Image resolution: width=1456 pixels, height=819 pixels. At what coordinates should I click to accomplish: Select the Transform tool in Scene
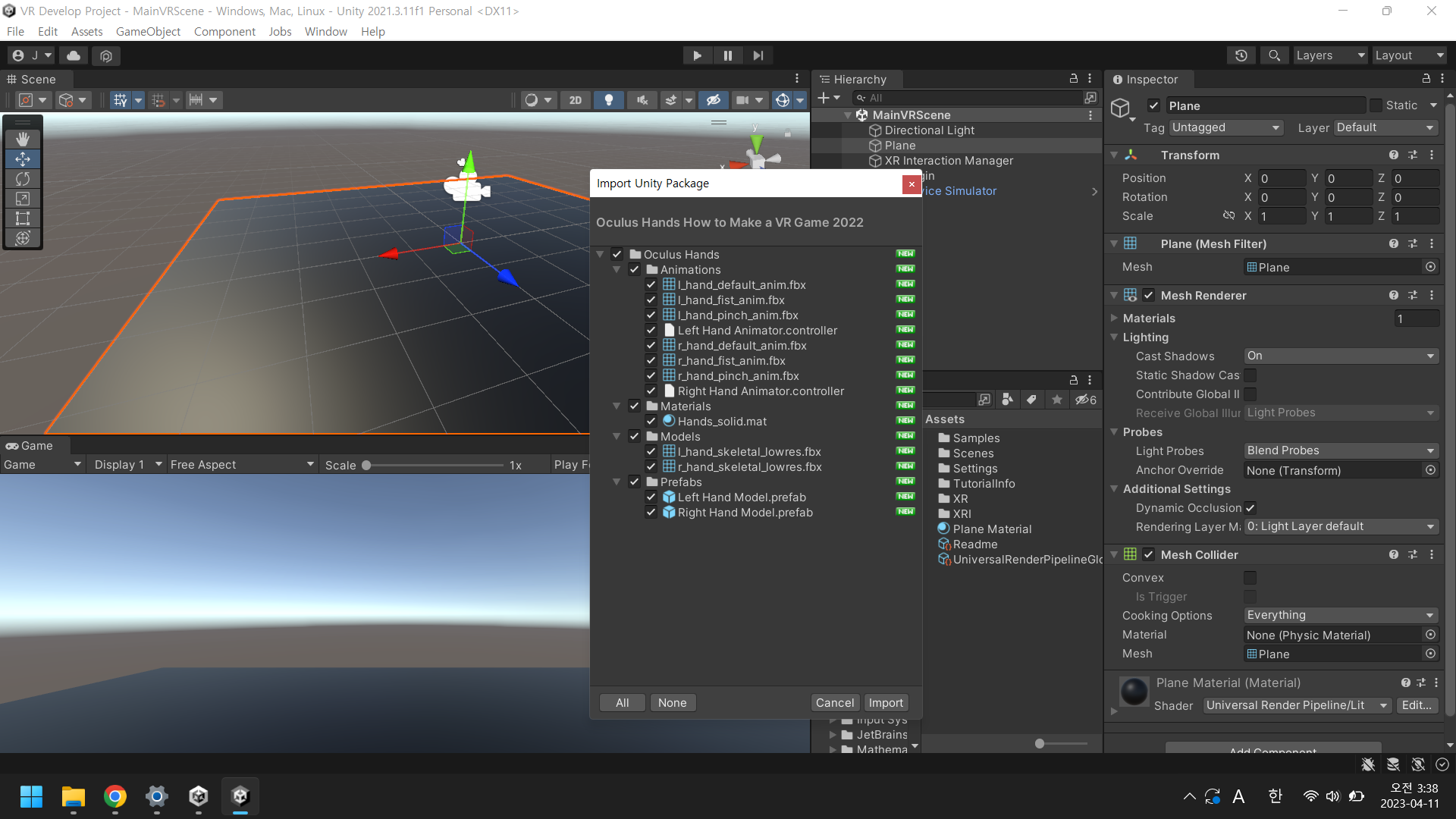[x=23, y=238]
